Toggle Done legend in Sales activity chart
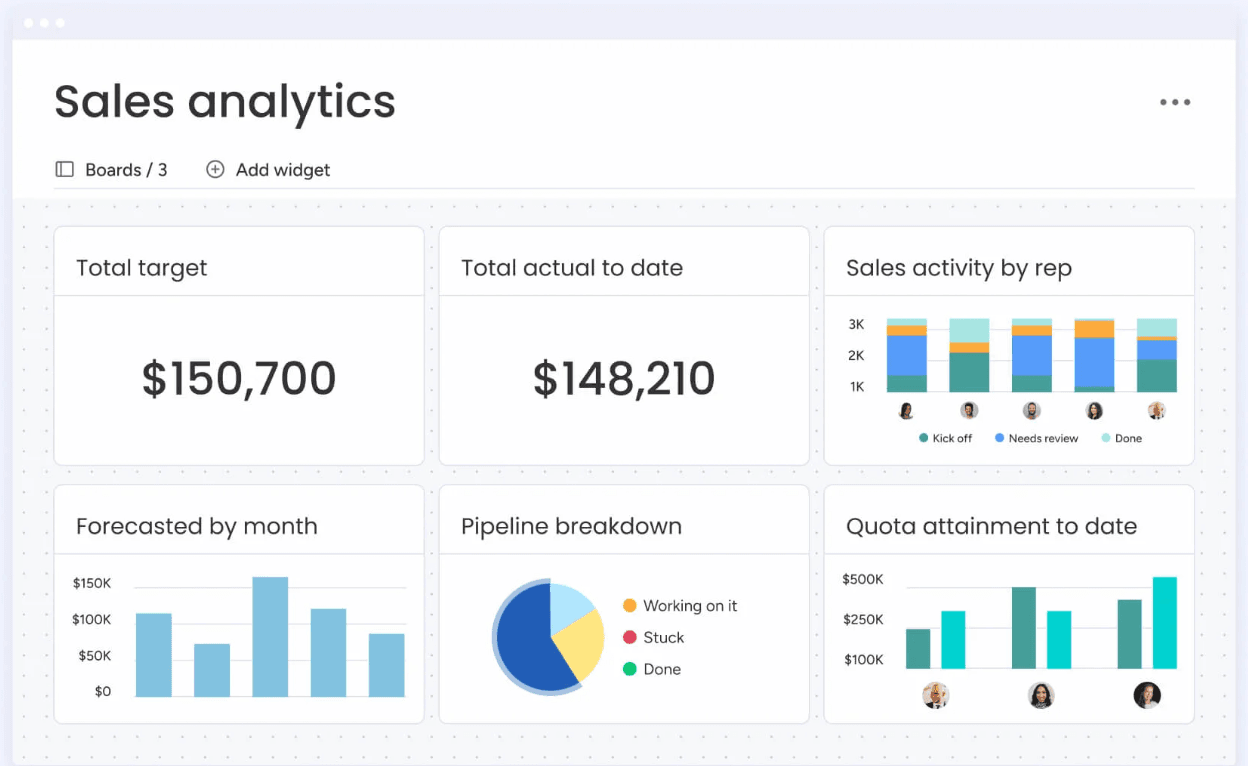The width and height of the screenshot is (1248, 766). 1121,438
